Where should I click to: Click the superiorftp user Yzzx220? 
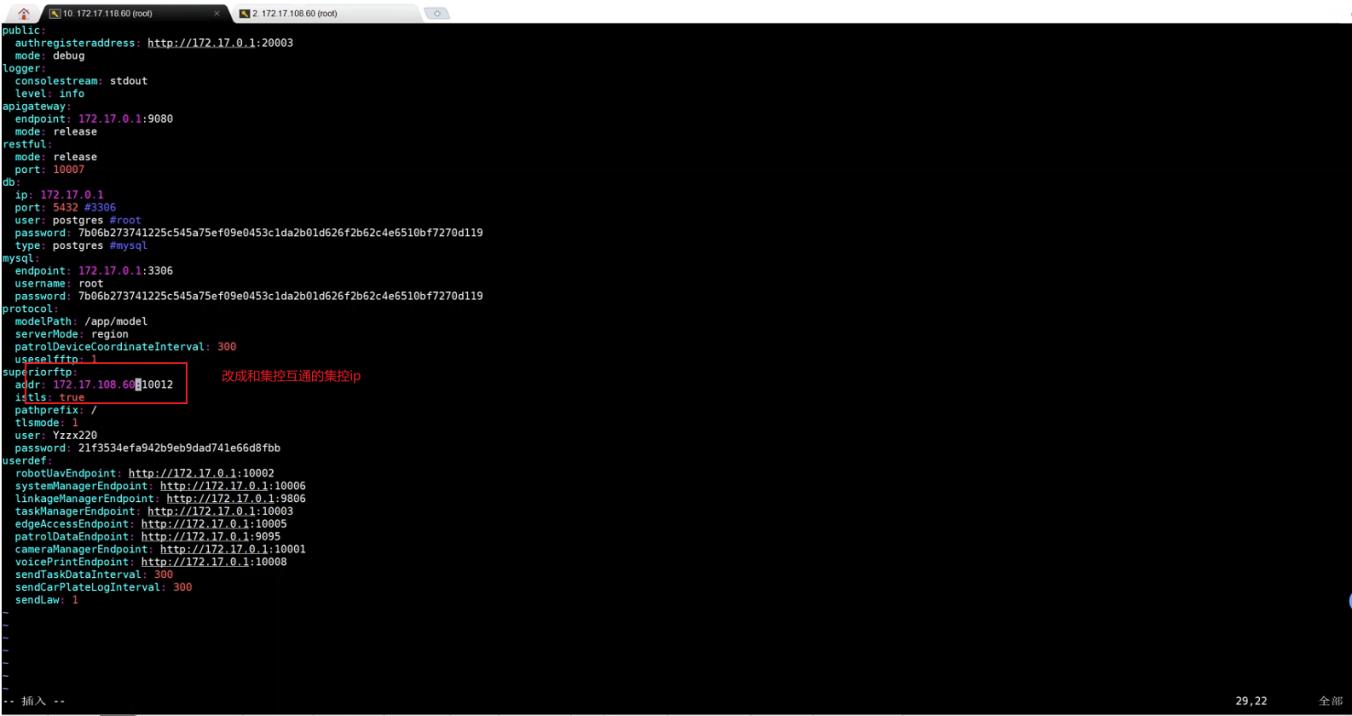pyautogui.click(x=75, y=436)
